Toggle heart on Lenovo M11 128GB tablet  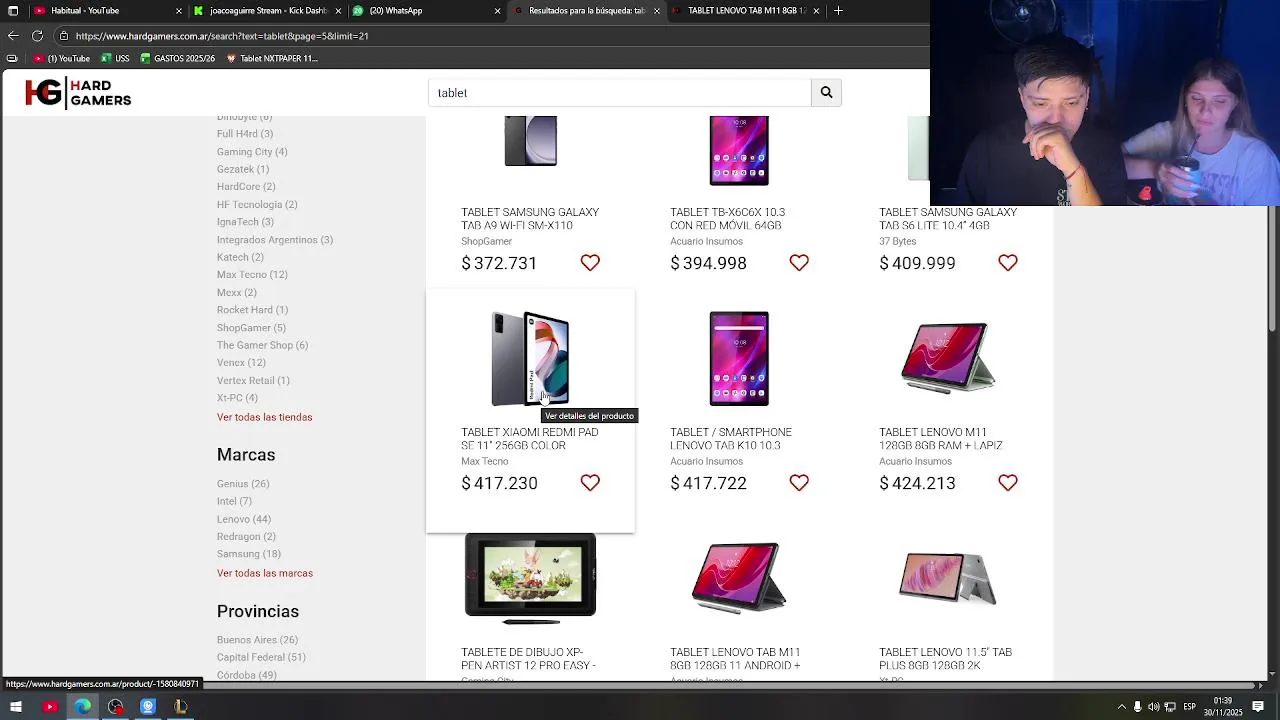1007,483
